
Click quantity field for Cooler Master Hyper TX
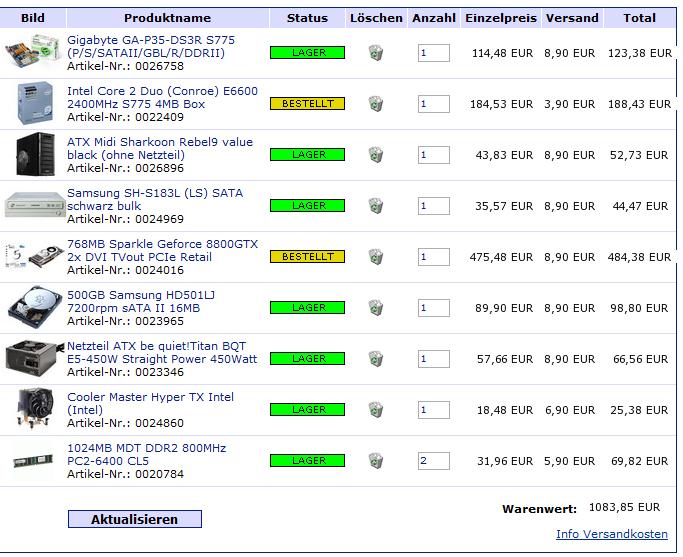point(433,409)
